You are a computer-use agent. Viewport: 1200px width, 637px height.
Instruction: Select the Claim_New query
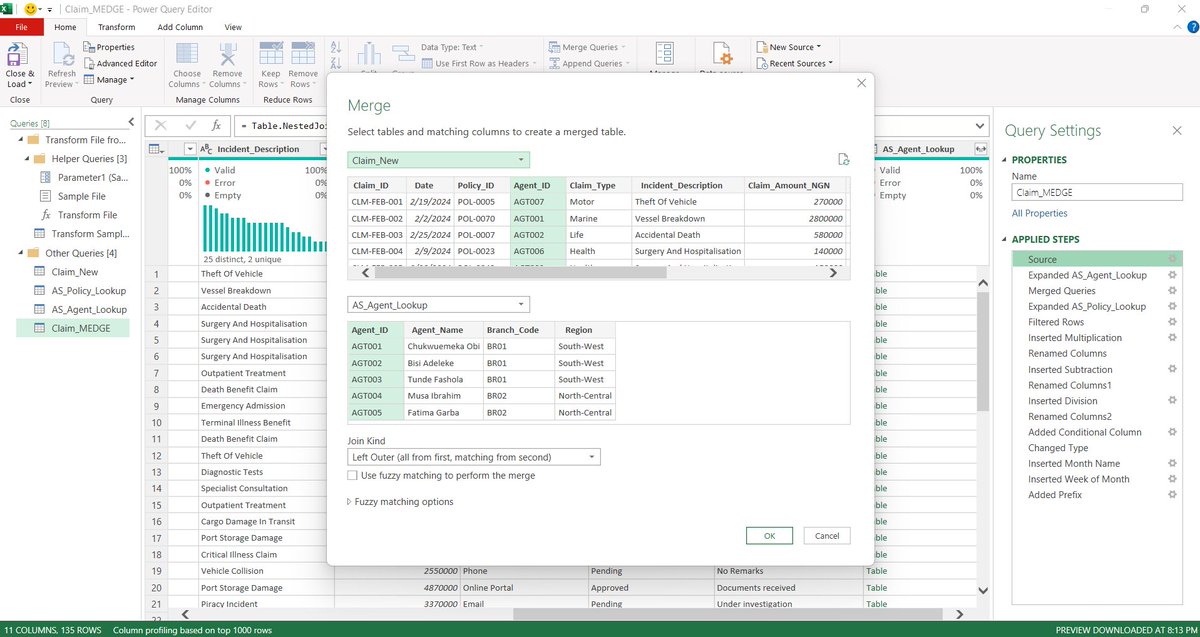[x=73, y=271]
